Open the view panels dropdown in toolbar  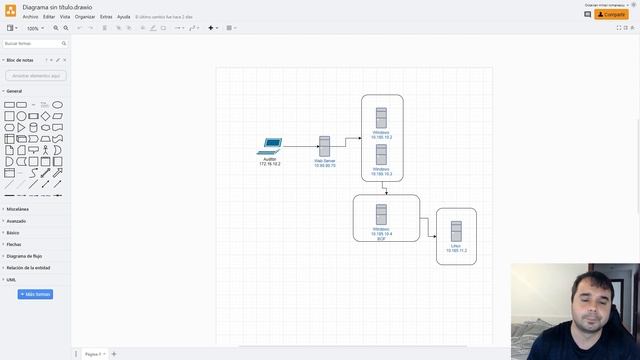click(12, 28)
